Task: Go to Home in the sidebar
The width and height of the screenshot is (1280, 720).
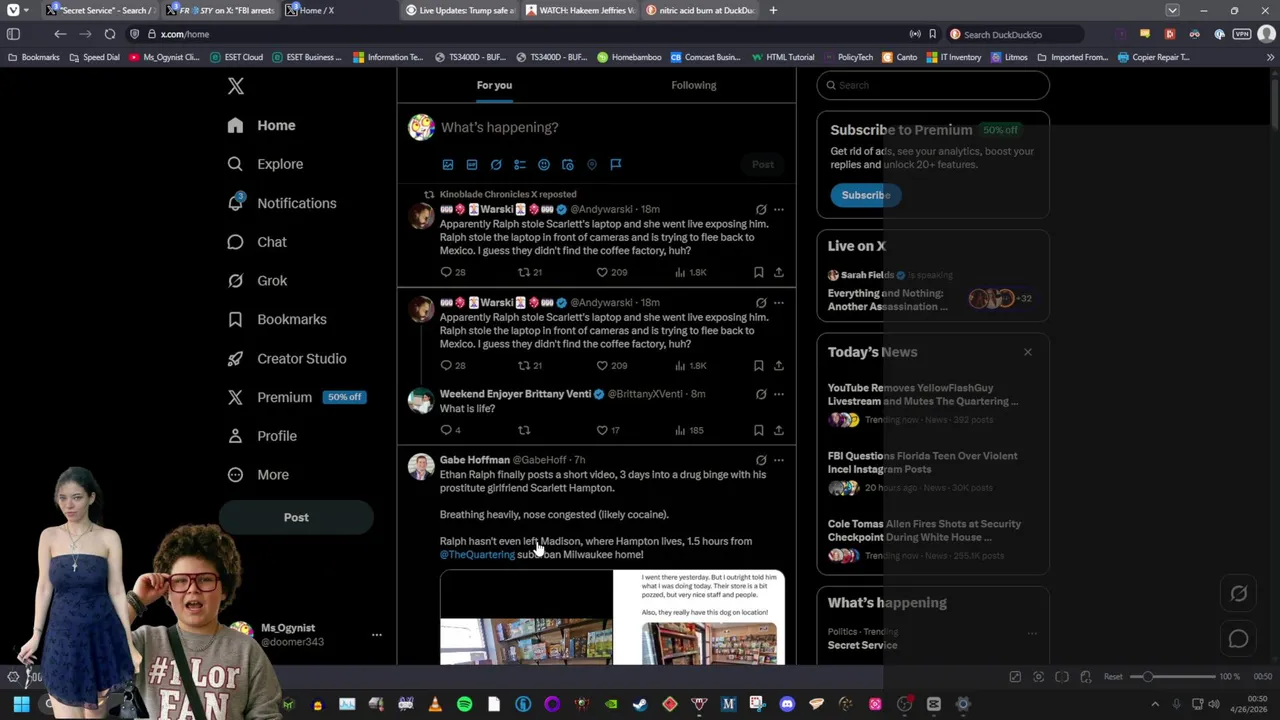Action: [x=261, y=125]
